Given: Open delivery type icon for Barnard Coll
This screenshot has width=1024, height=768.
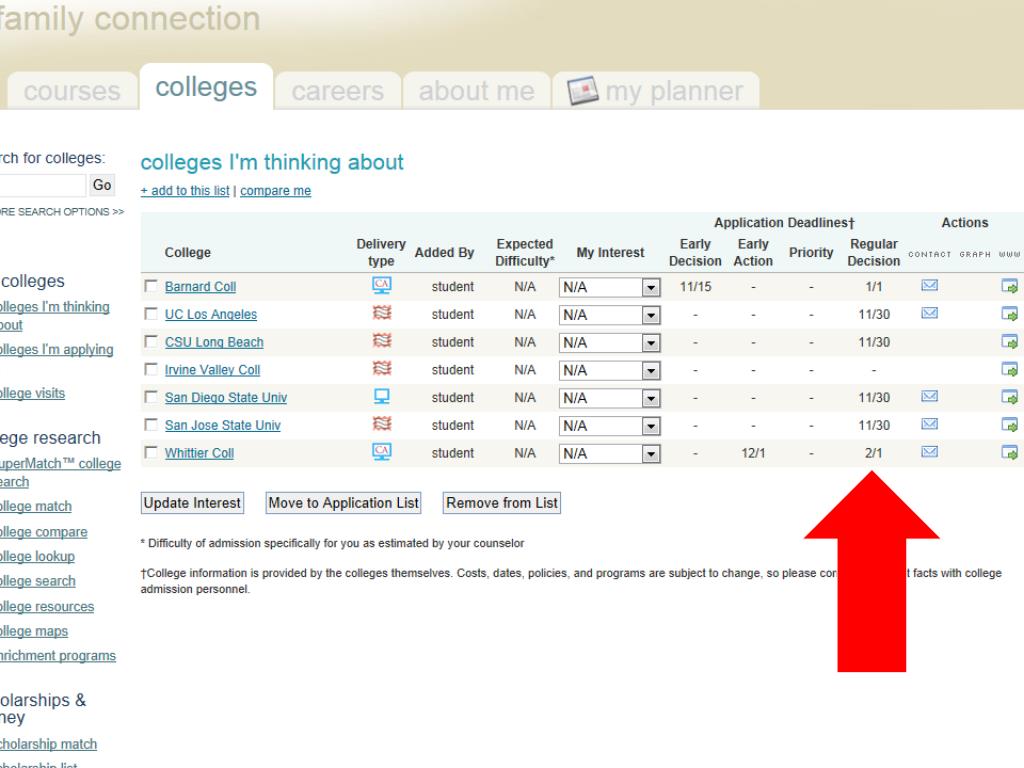Looking at the screenshot, I should (x=381, y=285).
